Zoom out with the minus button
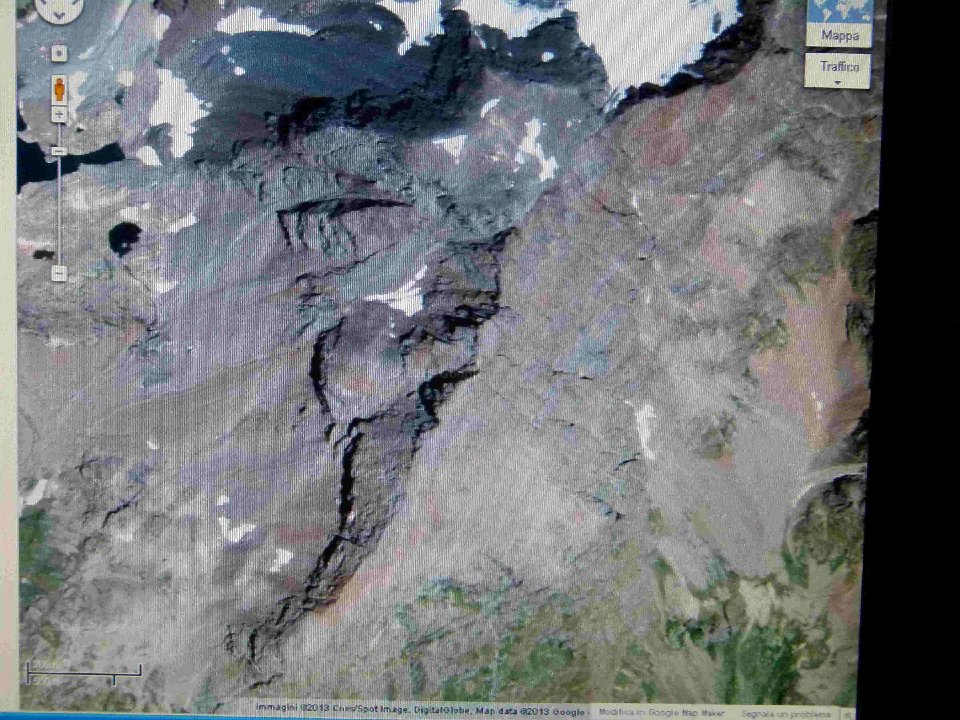This screenshot has height=720, width=960. (59, 273)
